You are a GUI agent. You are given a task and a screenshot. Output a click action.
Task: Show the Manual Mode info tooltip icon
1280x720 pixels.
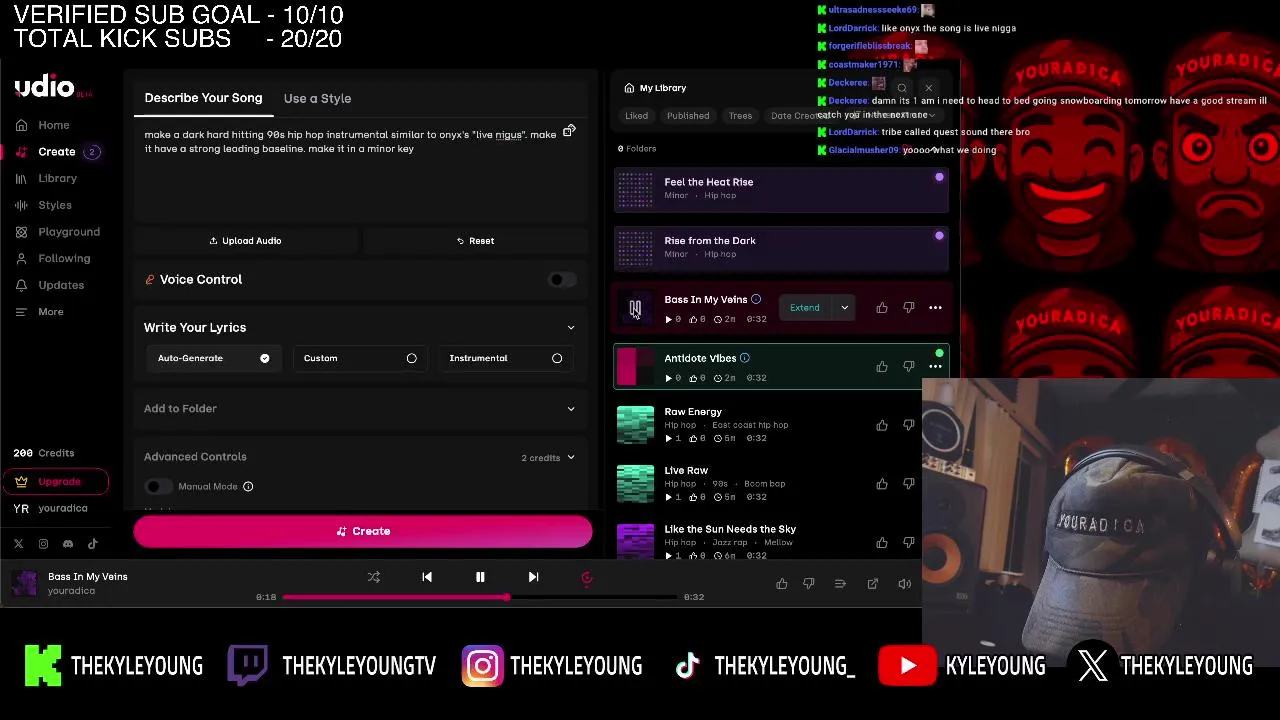tap(248, 487)
